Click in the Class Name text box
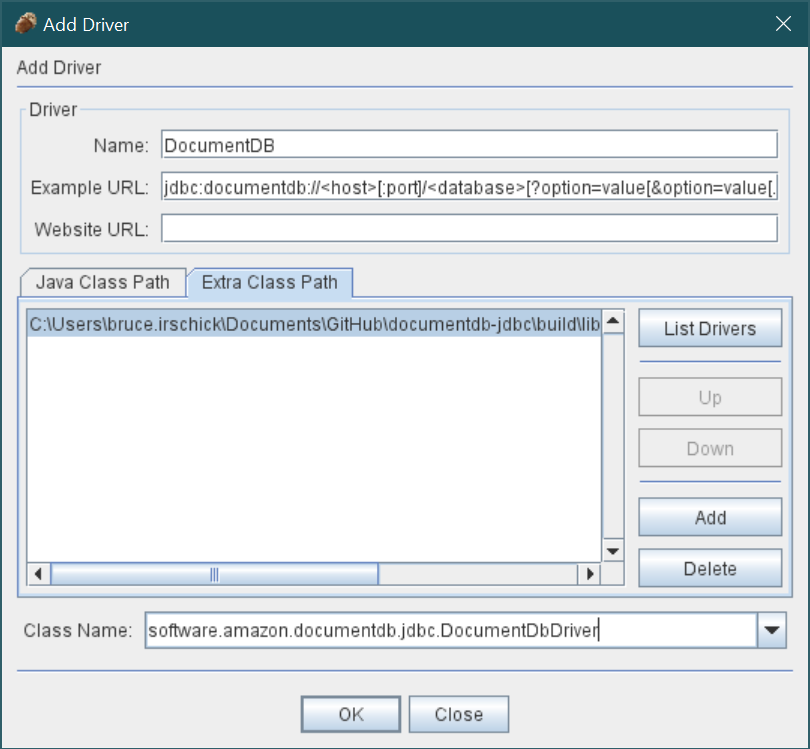Viewport: 810px width, 749px height. pyautogui.click(x=451, y=630)
